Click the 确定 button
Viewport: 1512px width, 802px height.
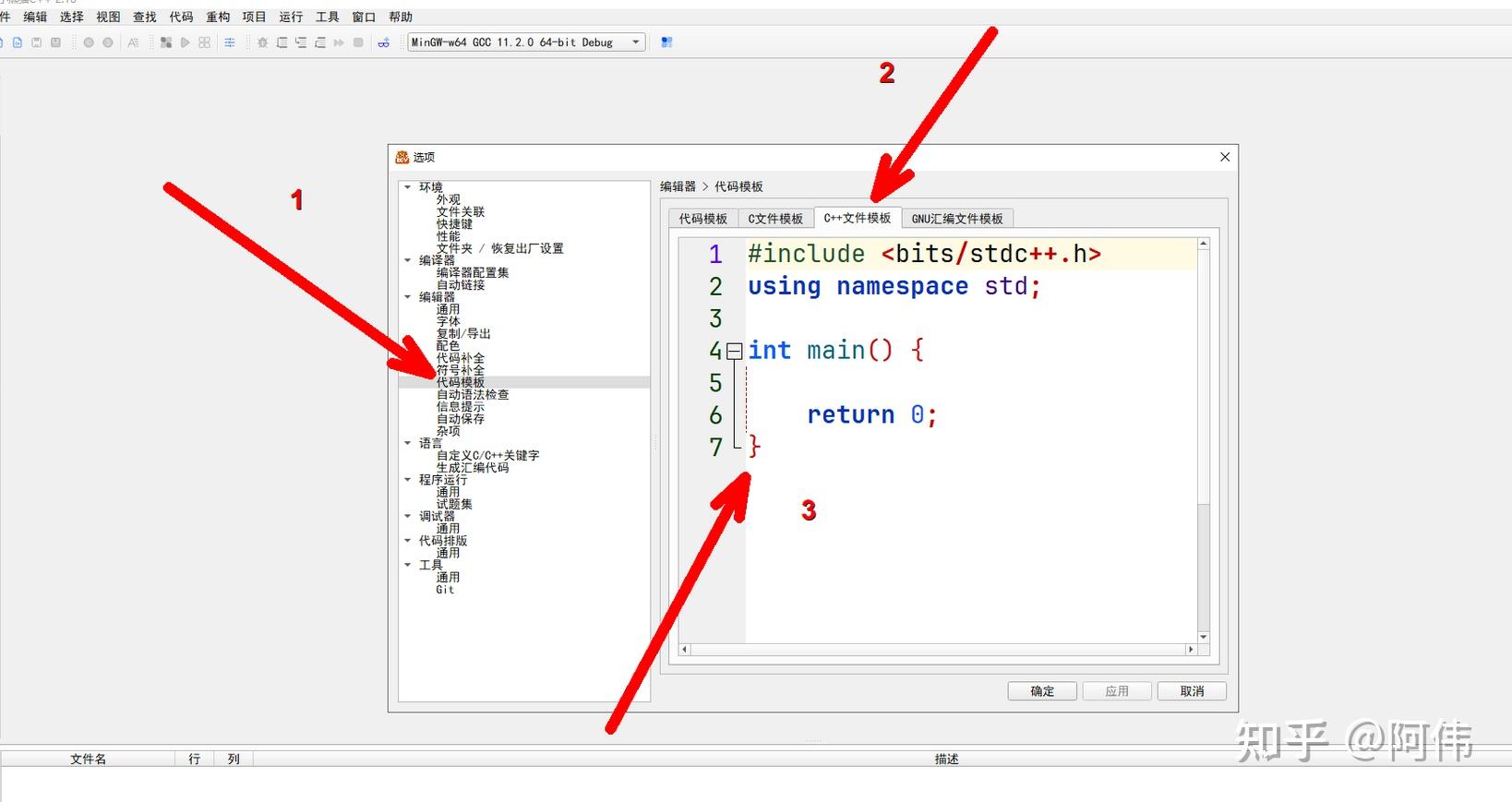(x=1042, y=691)
